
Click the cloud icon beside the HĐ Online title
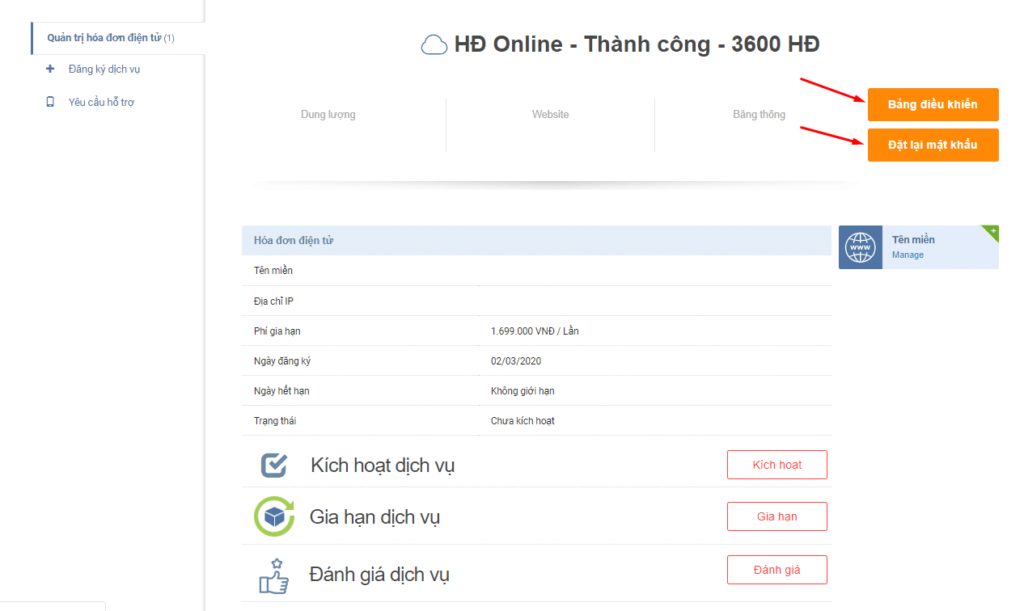click(x=434, y=44)
